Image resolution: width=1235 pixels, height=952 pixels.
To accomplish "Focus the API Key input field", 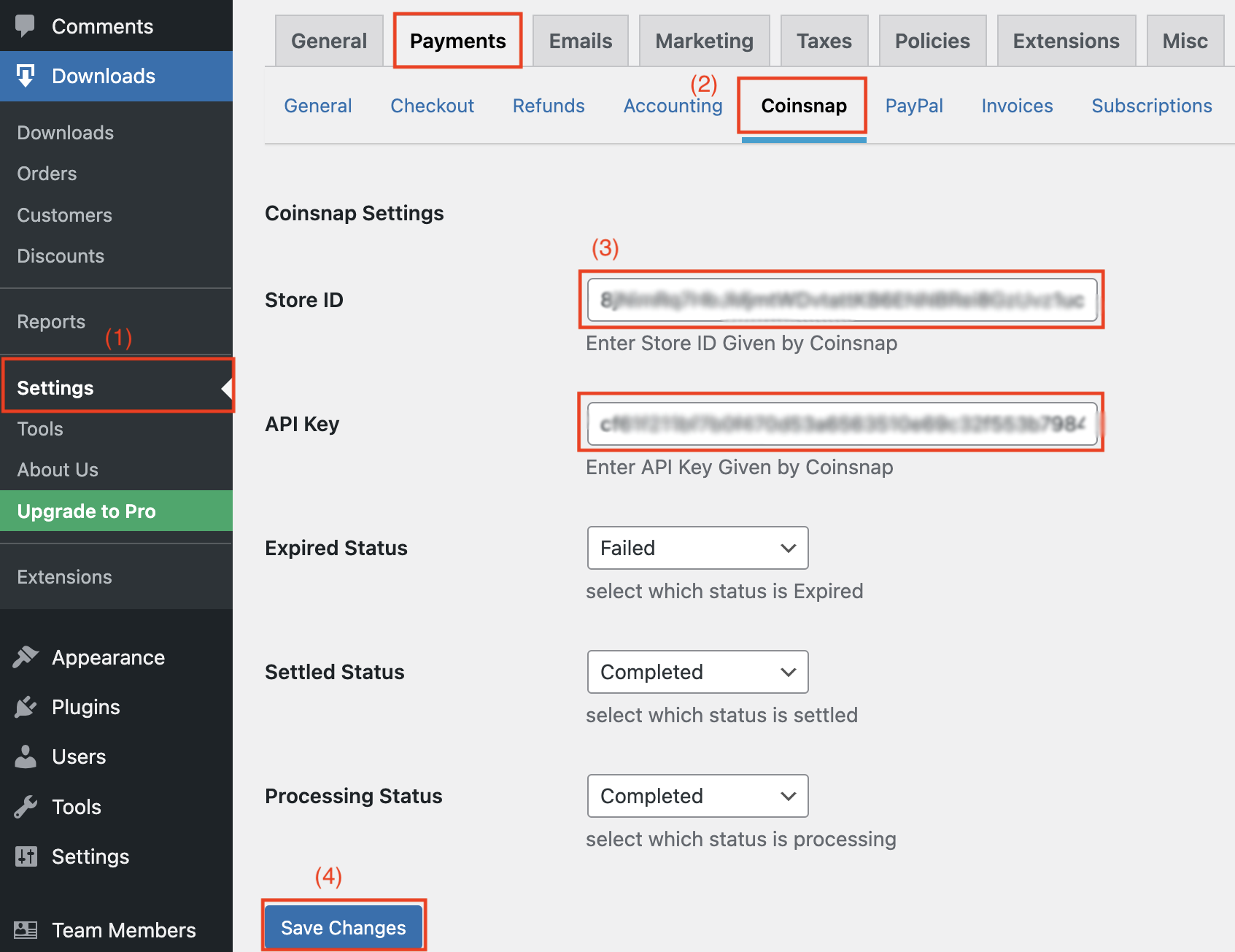I will [842, 424].
